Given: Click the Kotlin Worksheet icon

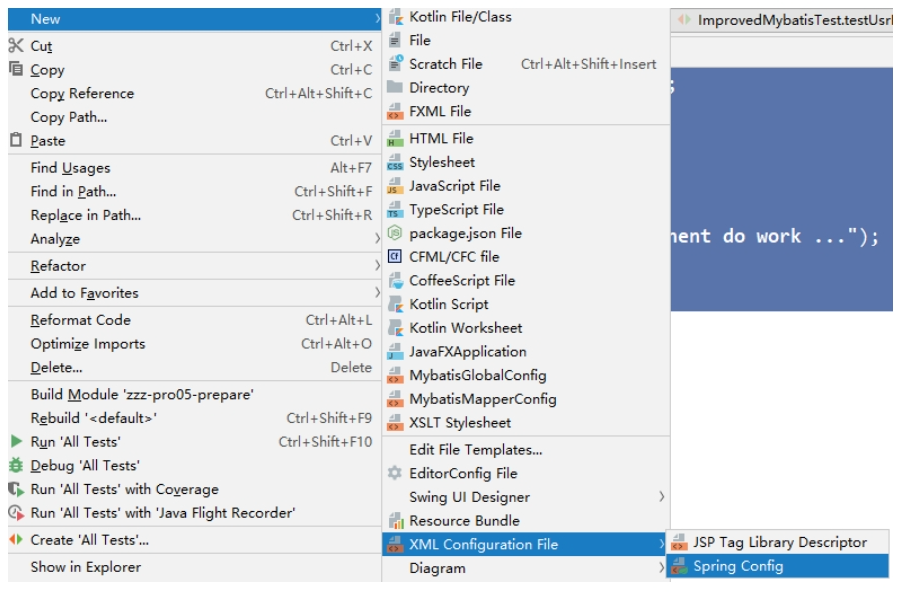Looking at the screenshot, I should (395, 328).
